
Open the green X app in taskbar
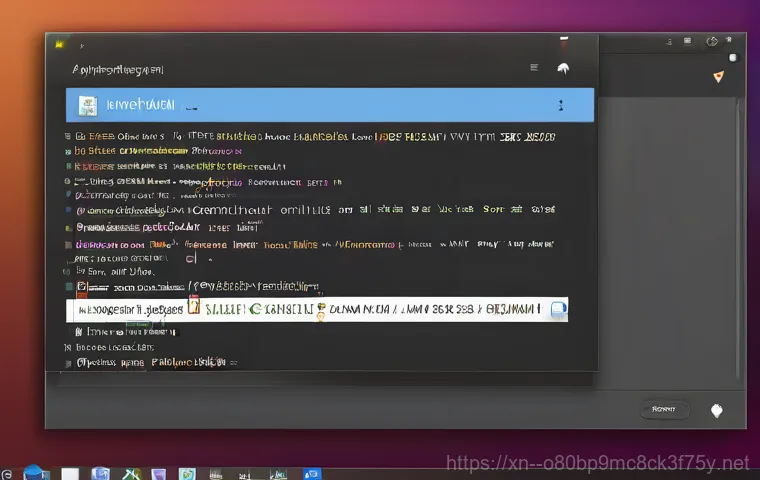pyautogui.click(x=129, y=474)
